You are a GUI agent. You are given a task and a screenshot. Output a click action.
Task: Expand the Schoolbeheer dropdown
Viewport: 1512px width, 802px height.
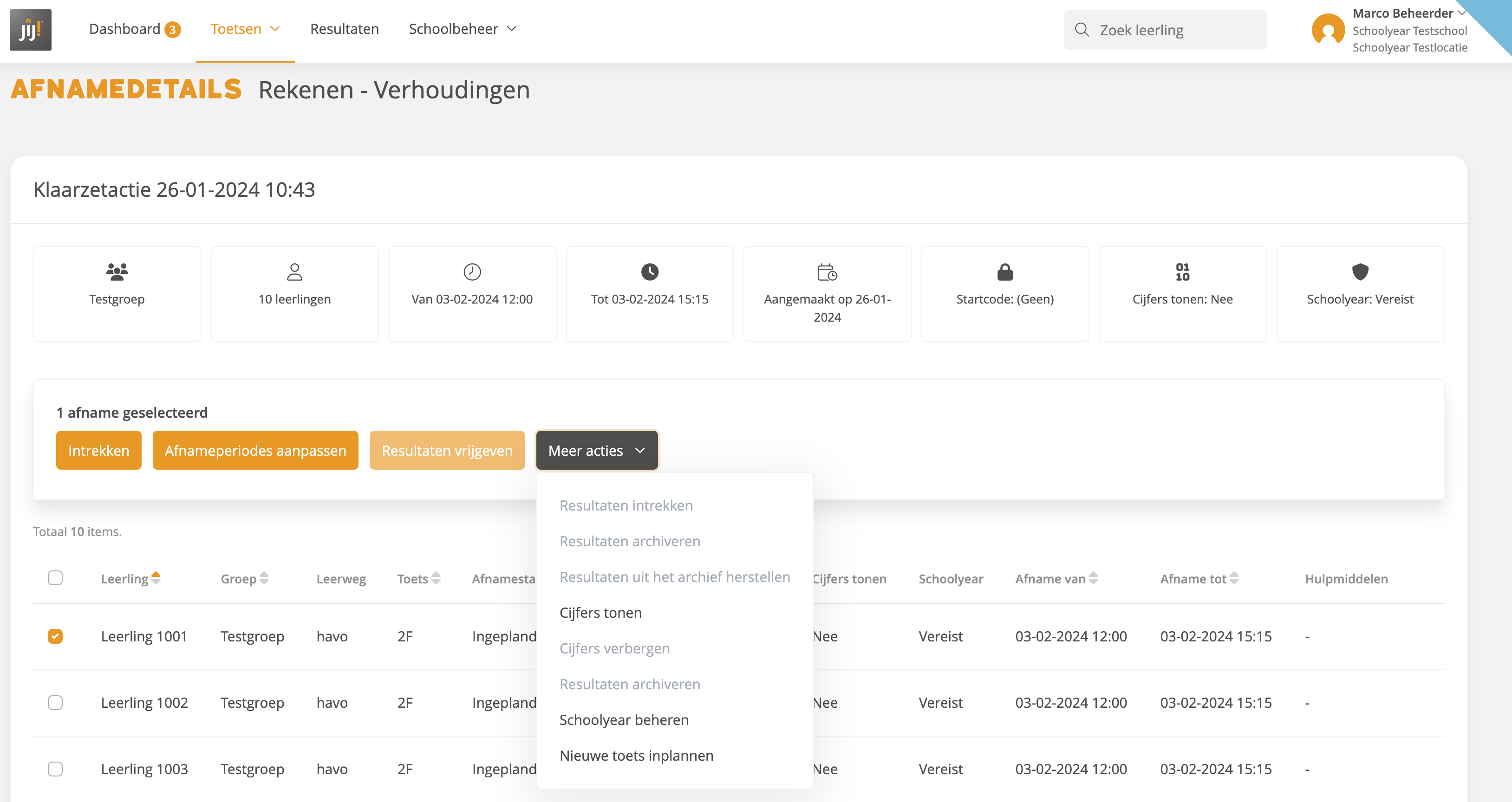tap(463, 29)
